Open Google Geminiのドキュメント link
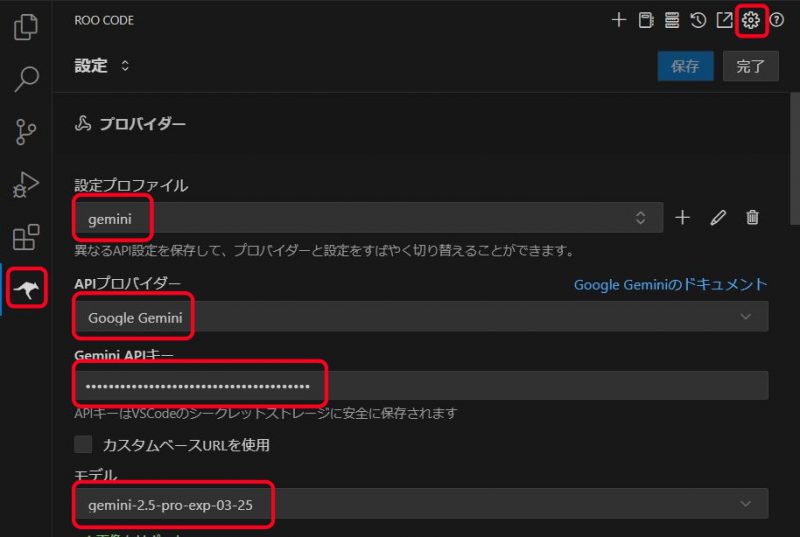 point(670,285)
